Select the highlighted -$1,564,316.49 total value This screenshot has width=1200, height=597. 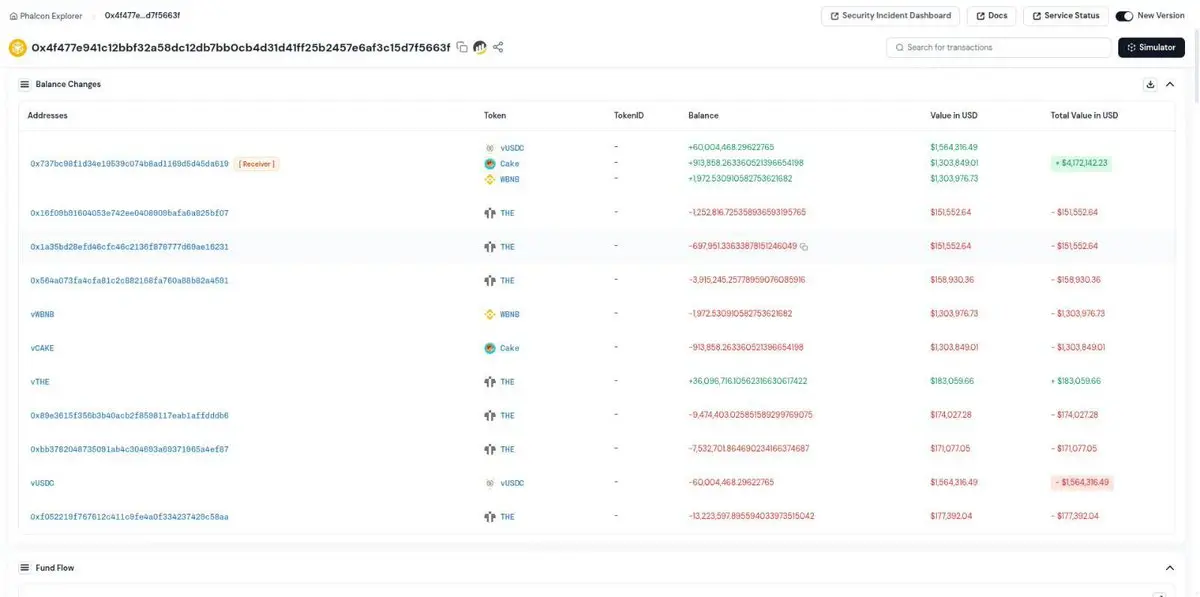tap(1081, 483)
